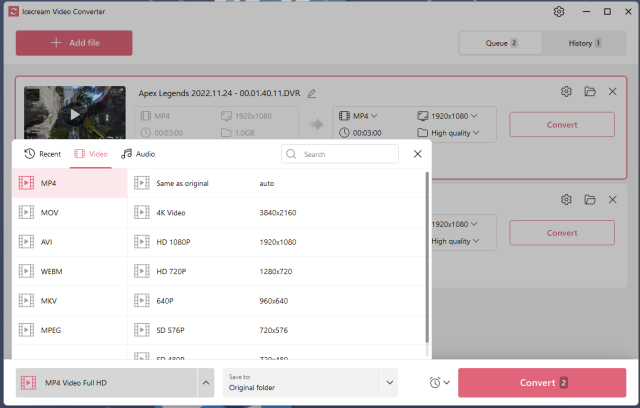Viewport: 640px width, 408px height.
Task: Open the schedule timer icon beside Convert
Action: tap(437, 383)
